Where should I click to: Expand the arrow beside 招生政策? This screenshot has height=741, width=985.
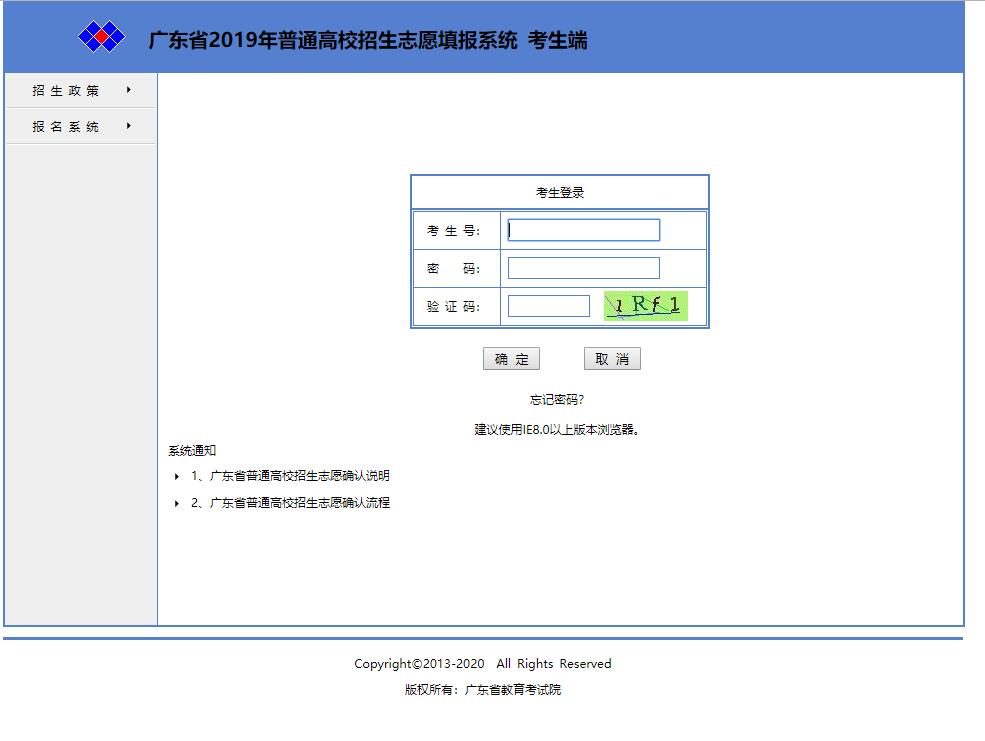[129, 90]
